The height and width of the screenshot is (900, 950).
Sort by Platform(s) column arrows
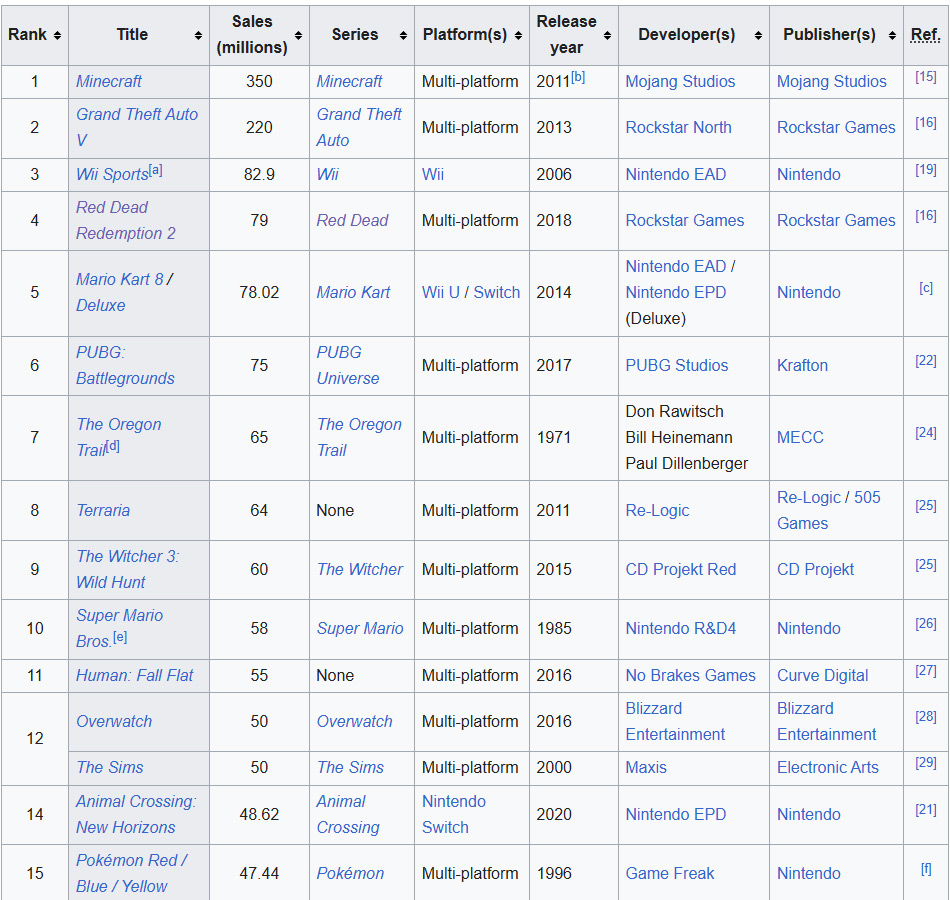coord(518,35)
